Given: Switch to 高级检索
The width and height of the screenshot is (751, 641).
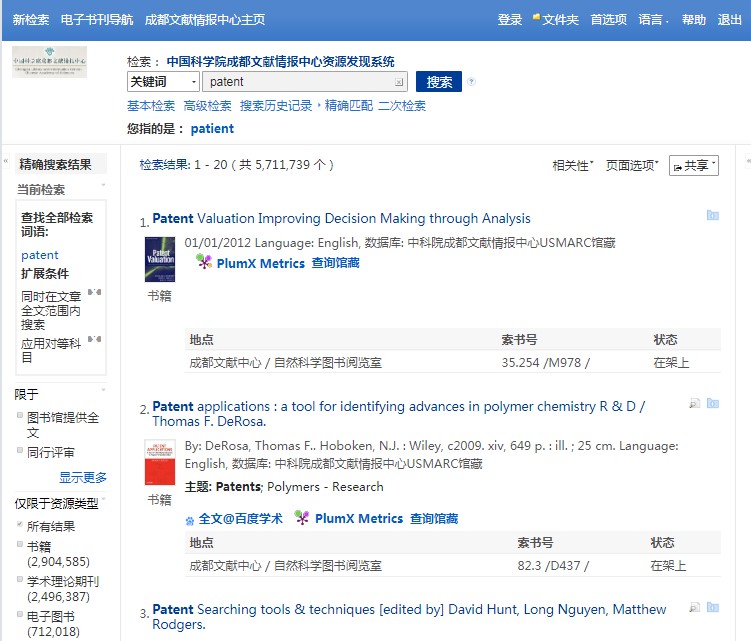Looking at the screenshot, I should click(207, 105).
